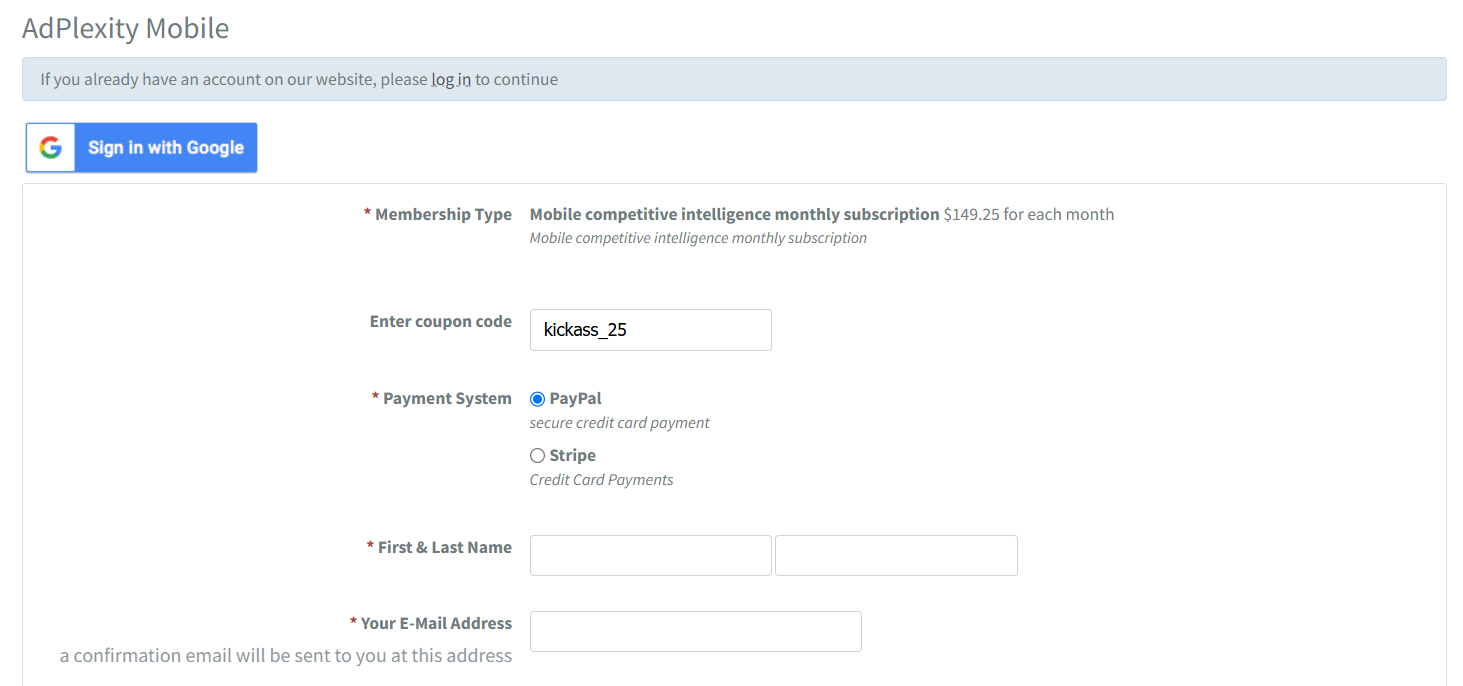
Task: Click the Credit Card Payments description
Action: [602, 480]
